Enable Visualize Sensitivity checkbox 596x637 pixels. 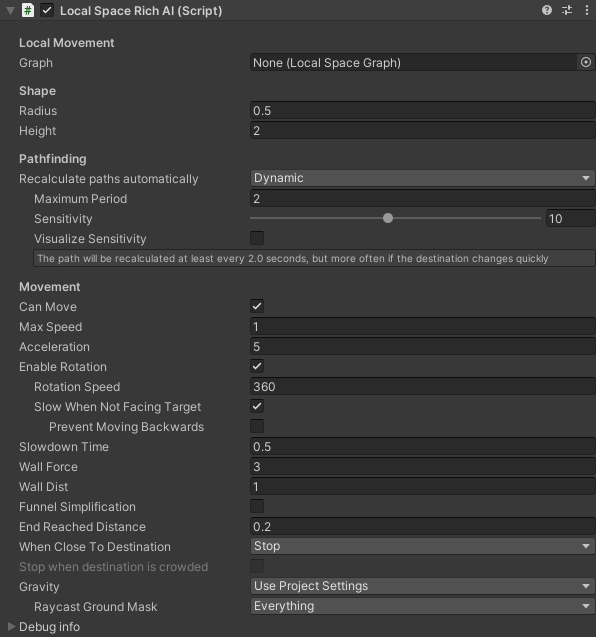(257, 238)
